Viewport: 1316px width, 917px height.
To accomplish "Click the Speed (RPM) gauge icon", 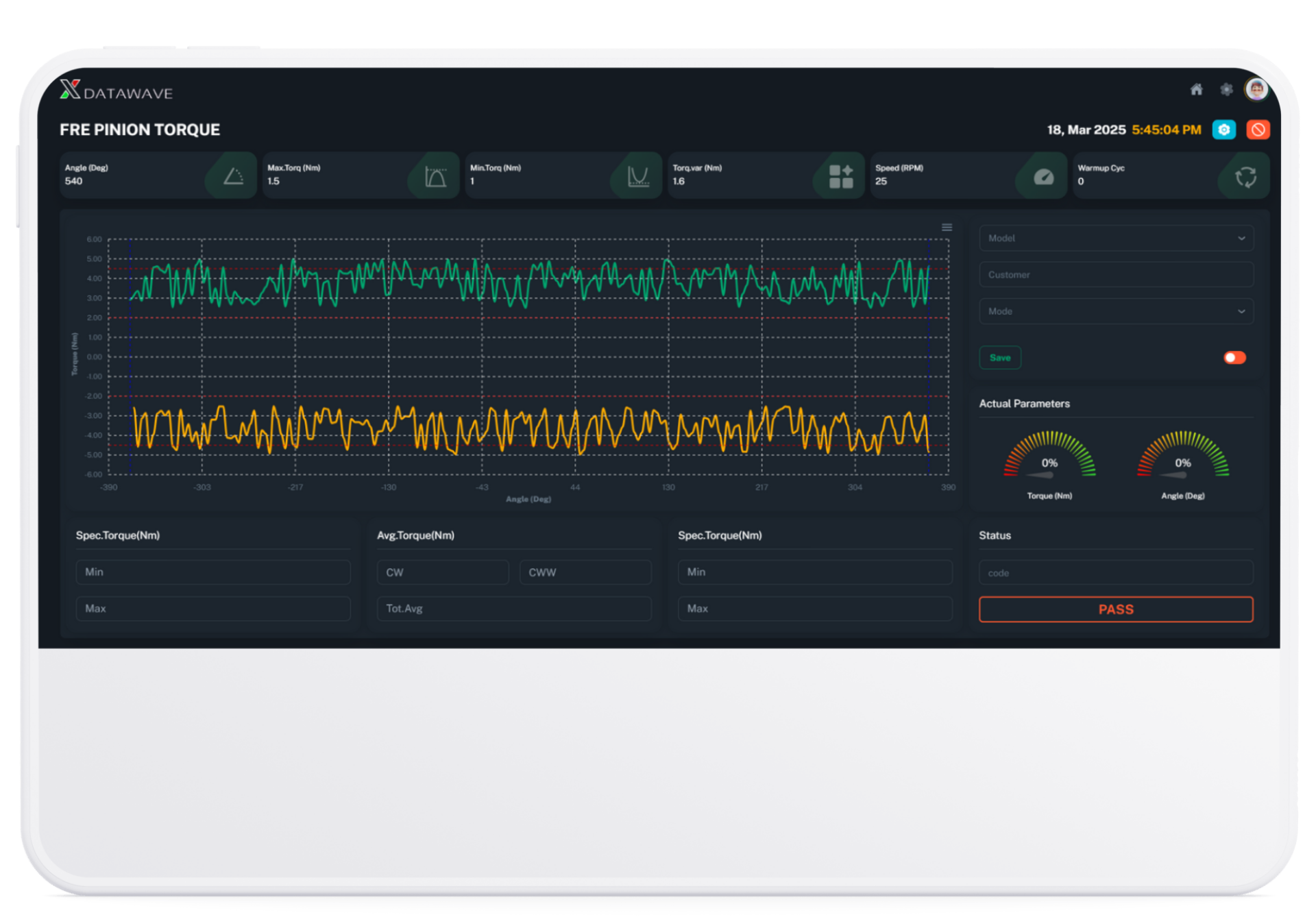I will (1043, 177).
